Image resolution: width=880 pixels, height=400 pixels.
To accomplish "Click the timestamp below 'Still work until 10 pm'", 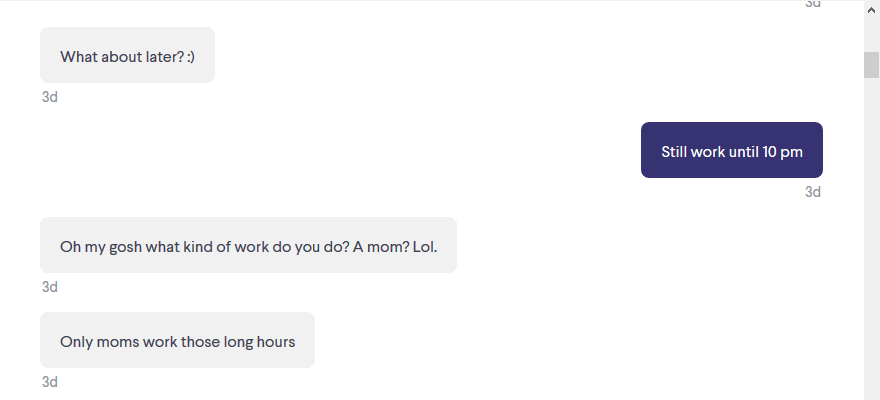I will pyautogui.click(x=813, y=192).
